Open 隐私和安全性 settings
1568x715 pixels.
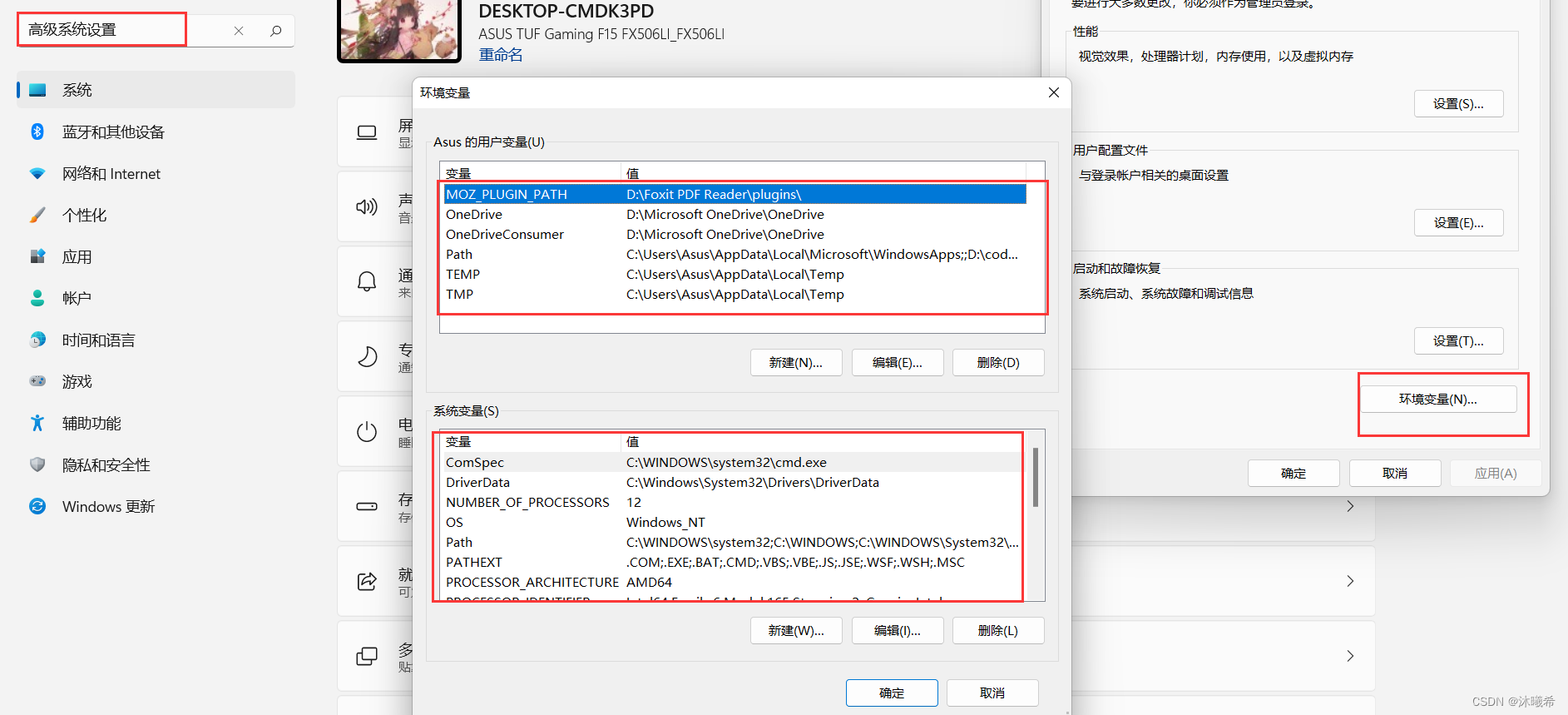(x=156, y=464)
